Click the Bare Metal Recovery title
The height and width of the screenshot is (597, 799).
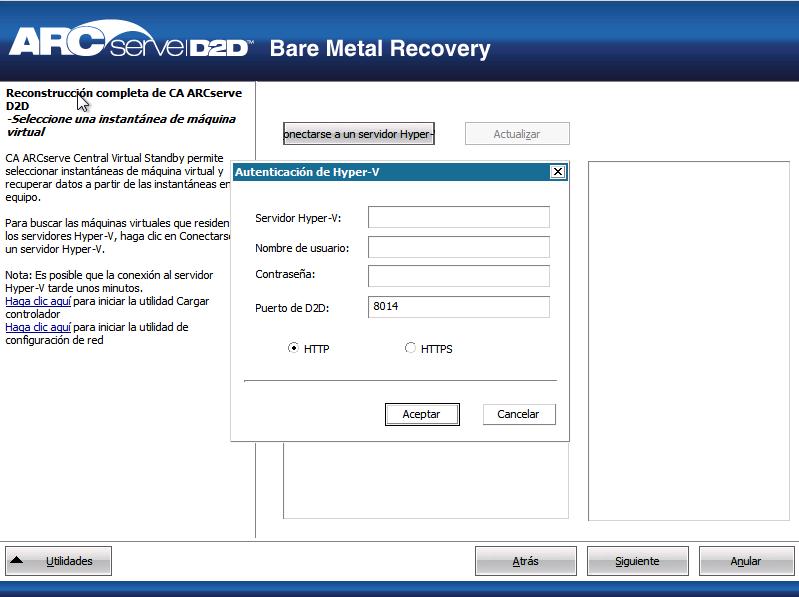coord(380,49)
